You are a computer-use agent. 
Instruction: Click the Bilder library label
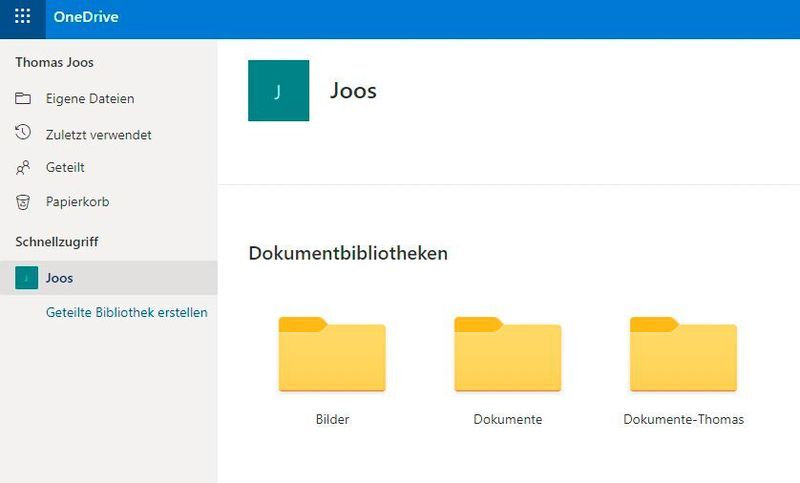click(x=332, y=419)
